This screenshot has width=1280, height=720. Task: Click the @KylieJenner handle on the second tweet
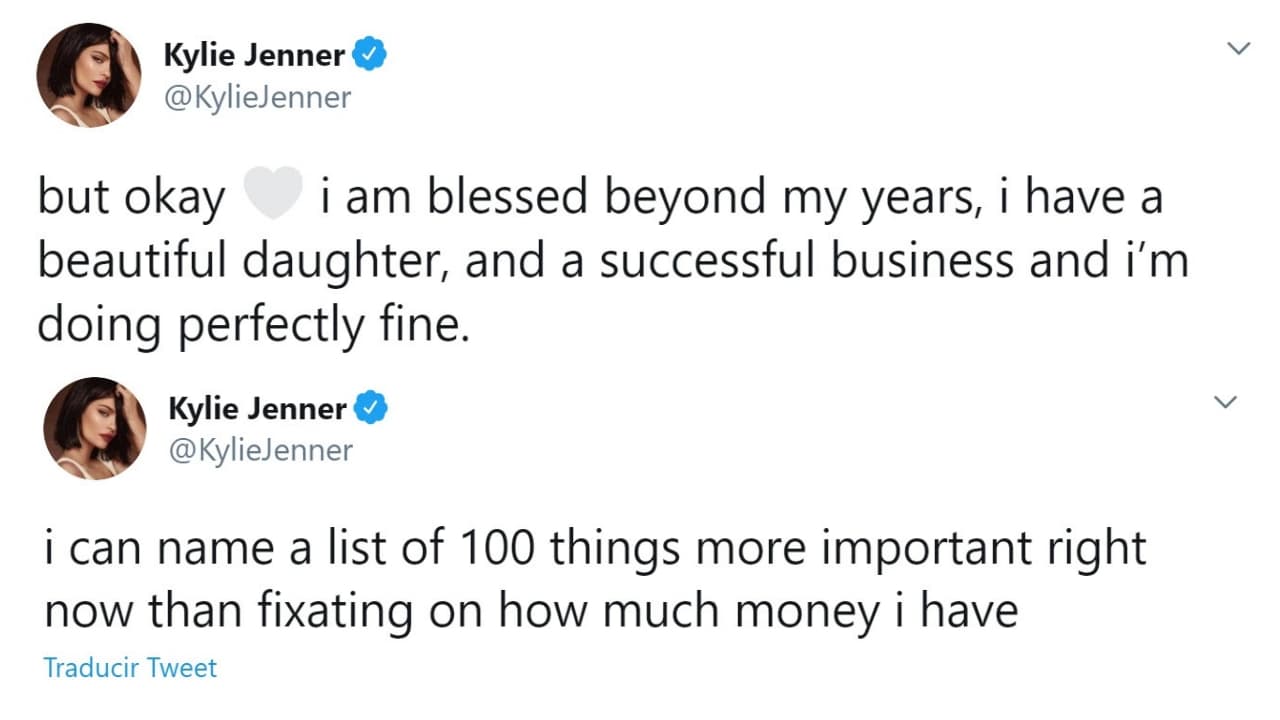pyautogui.click(x=264, y=450)
